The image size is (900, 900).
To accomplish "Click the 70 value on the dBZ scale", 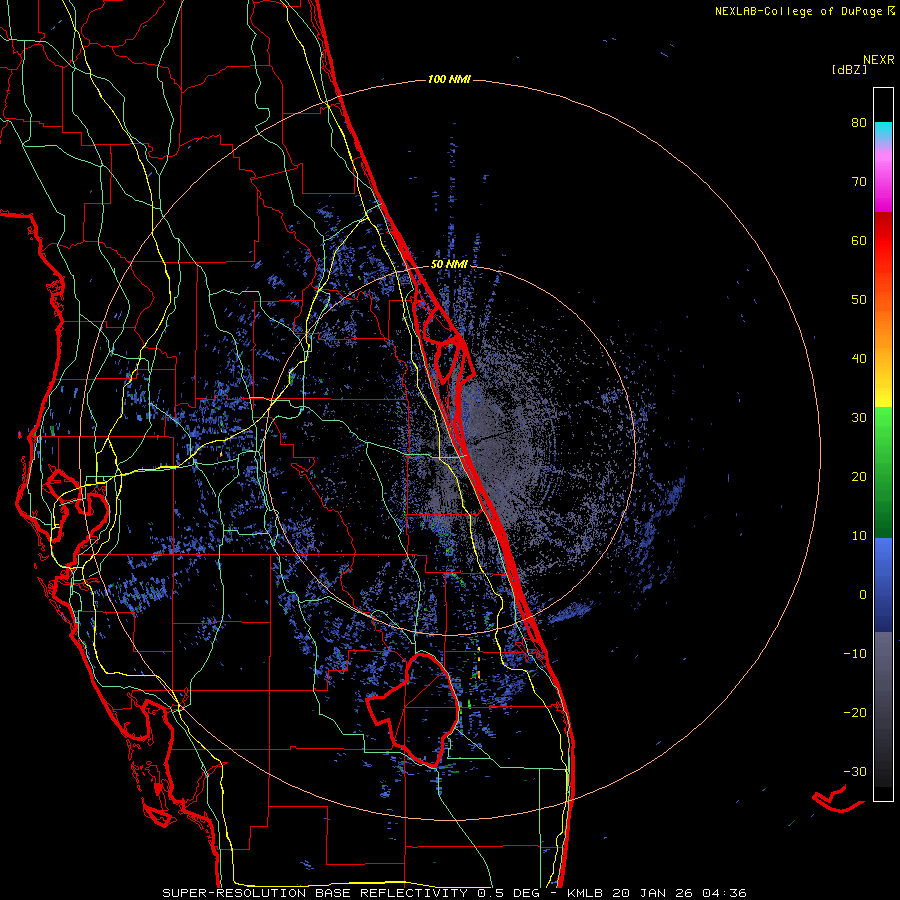I will coord(859,182).
